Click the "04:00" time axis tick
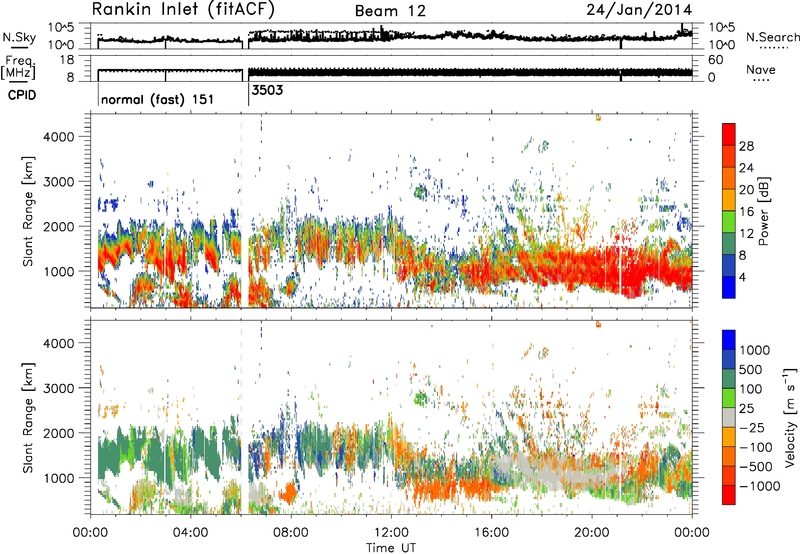 [190, 533]
